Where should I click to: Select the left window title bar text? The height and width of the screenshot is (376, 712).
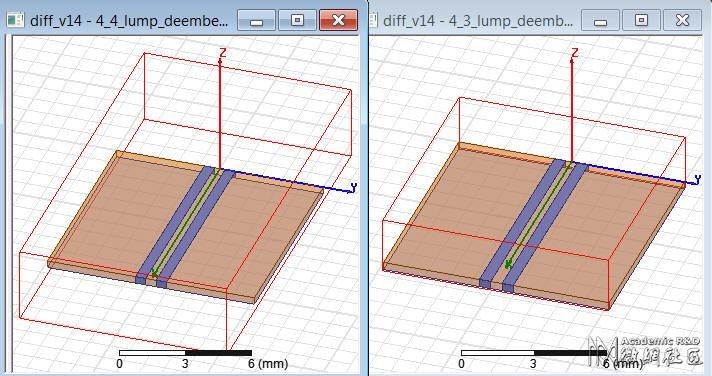click(129, 21)
